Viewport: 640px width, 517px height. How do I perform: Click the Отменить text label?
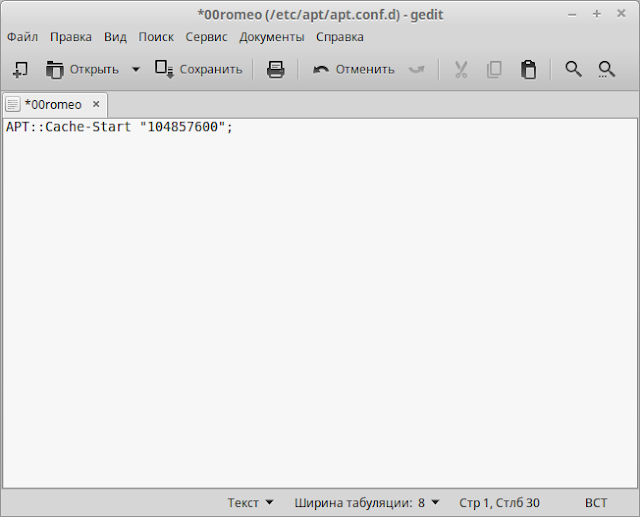(365, 69)
